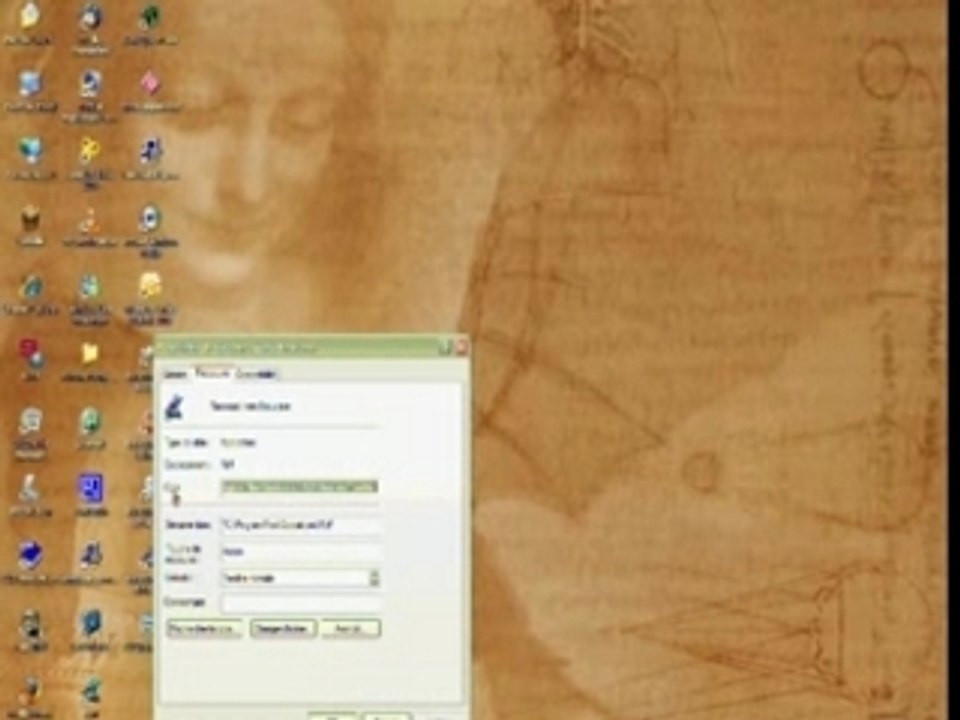Click the Advanced button
The width and height of the screenshot is (960, 720).
351,629
